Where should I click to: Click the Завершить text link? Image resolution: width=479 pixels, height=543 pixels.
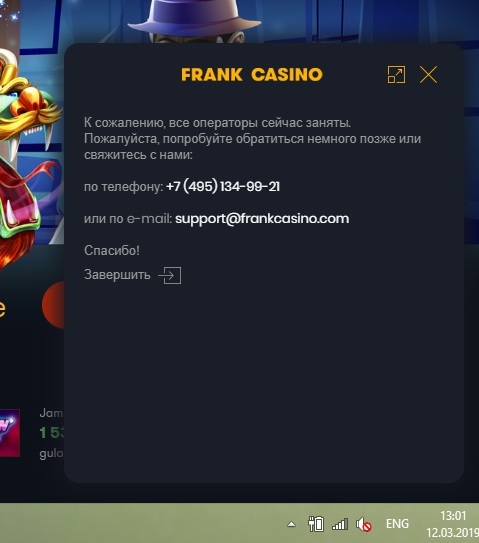(x=117, y=275)
